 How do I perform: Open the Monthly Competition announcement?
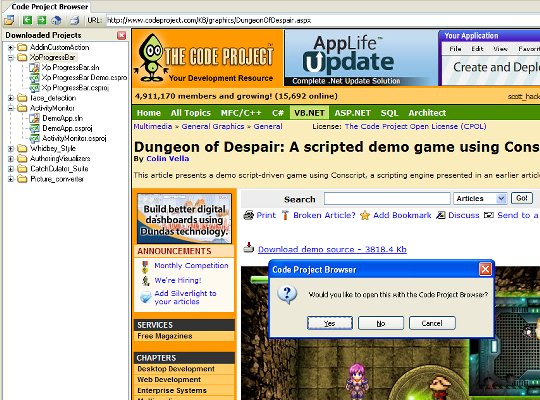coord(191,266)
